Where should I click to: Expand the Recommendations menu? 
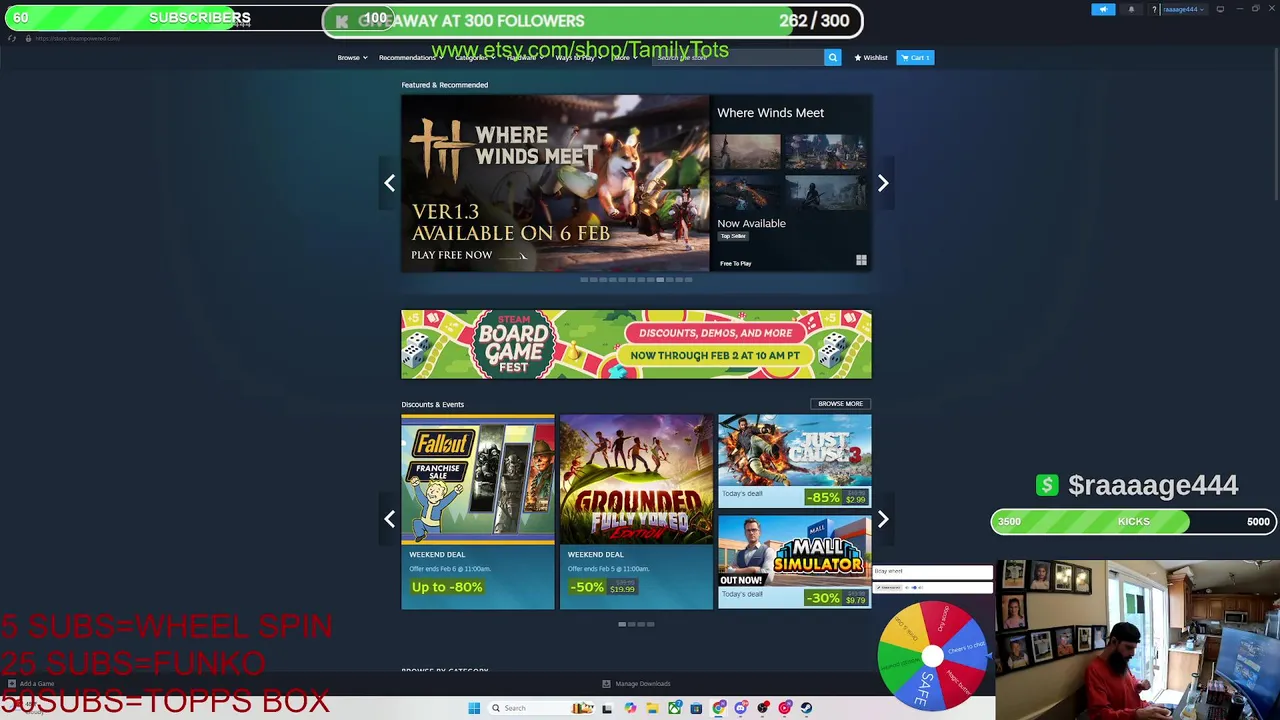pyautogui.click(x=410, y=58)
